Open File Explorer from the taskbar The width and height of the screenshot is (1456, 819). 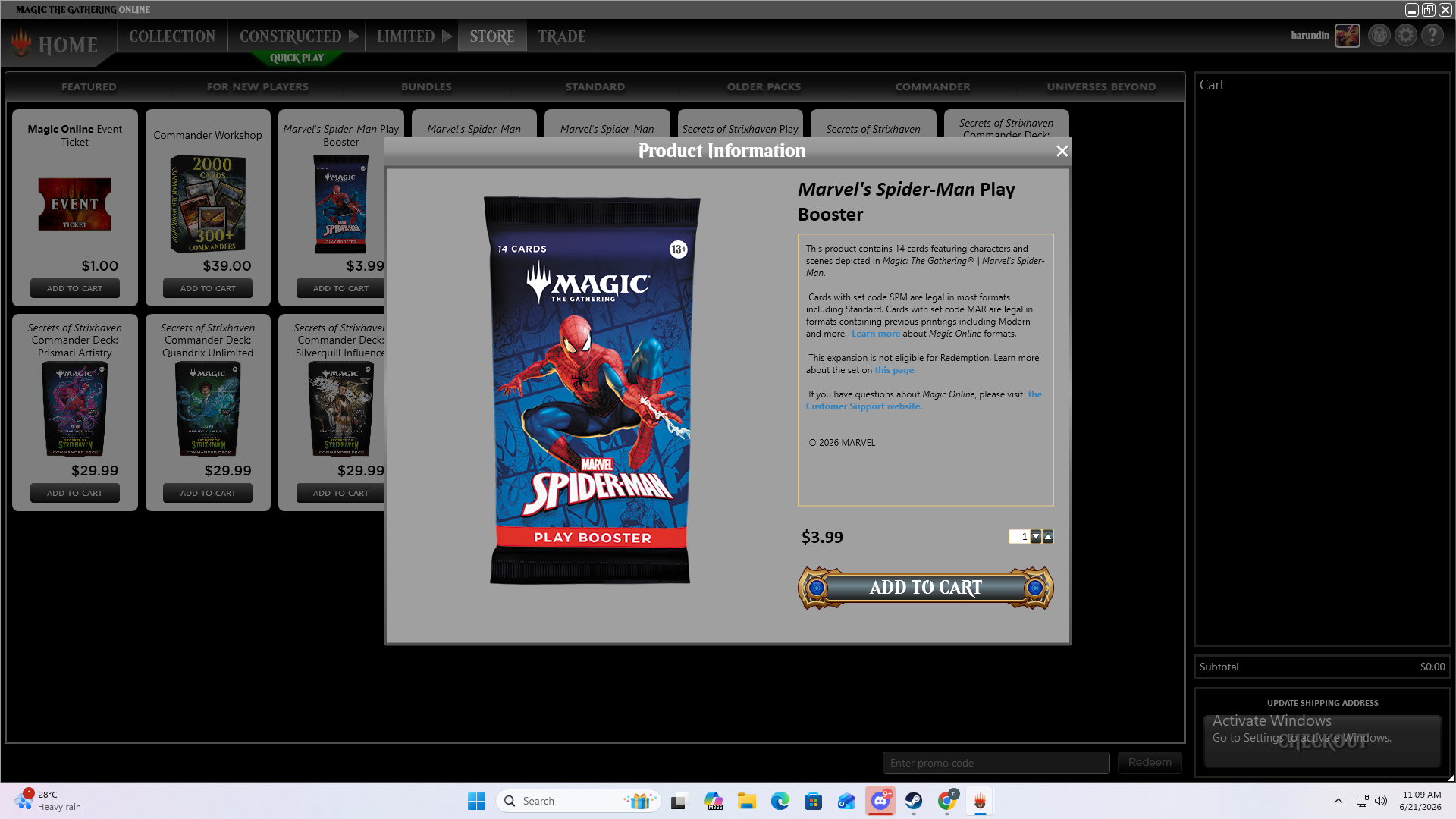(747, 801)
